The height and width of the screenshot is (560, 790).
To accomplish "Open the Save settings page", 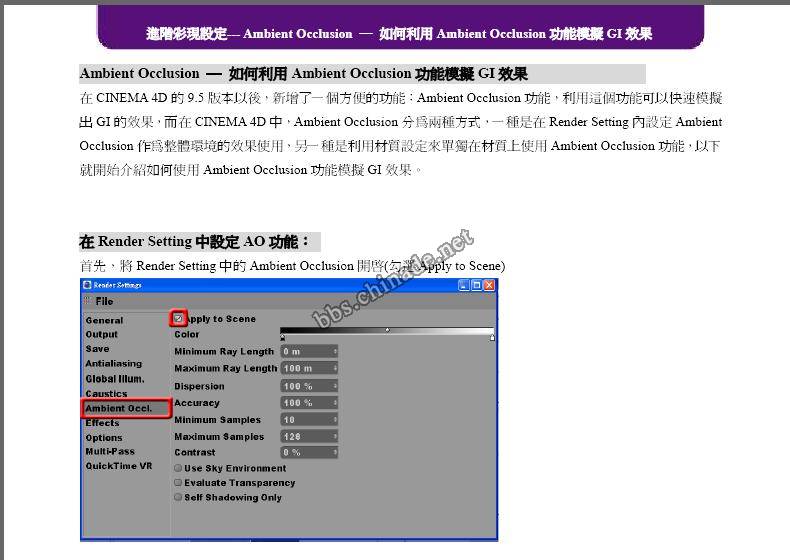I will click(x=97, y=349).
